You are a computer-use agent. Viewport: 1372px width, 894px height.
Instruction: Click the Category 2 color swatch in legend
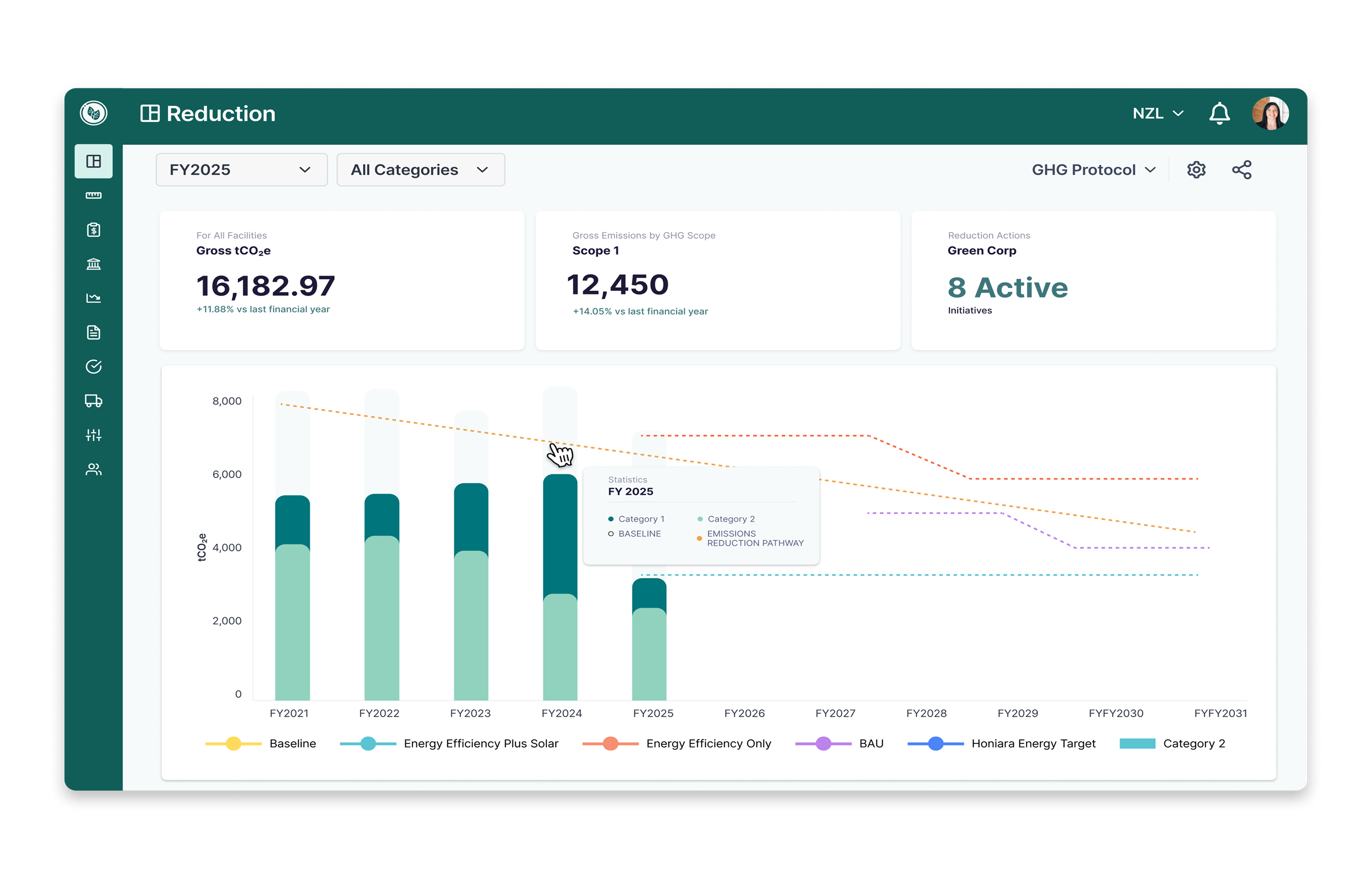[1137, 744]
